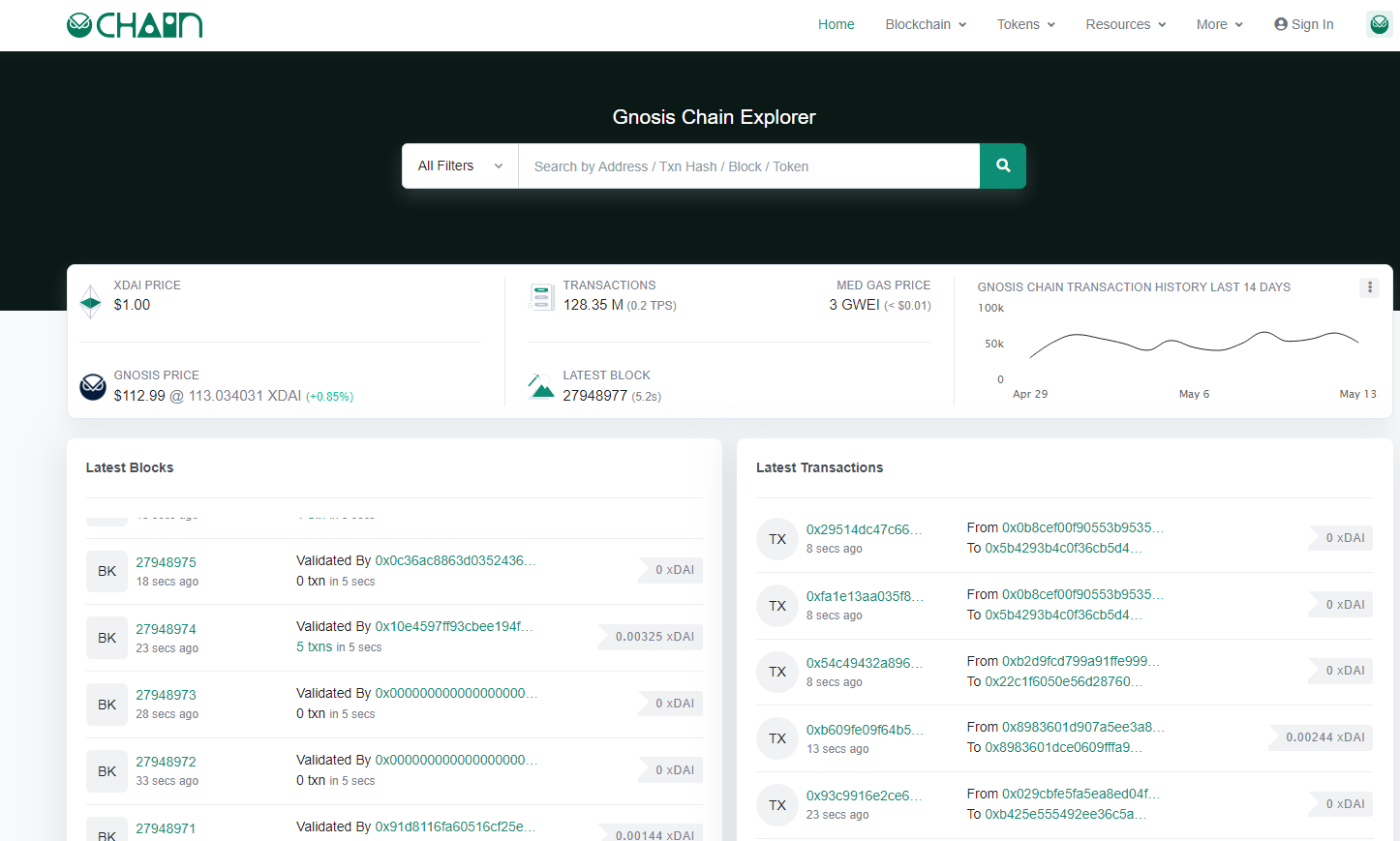Click the Sign In link
This screenshot has height=841, width=1400.
pos(1303,24)
